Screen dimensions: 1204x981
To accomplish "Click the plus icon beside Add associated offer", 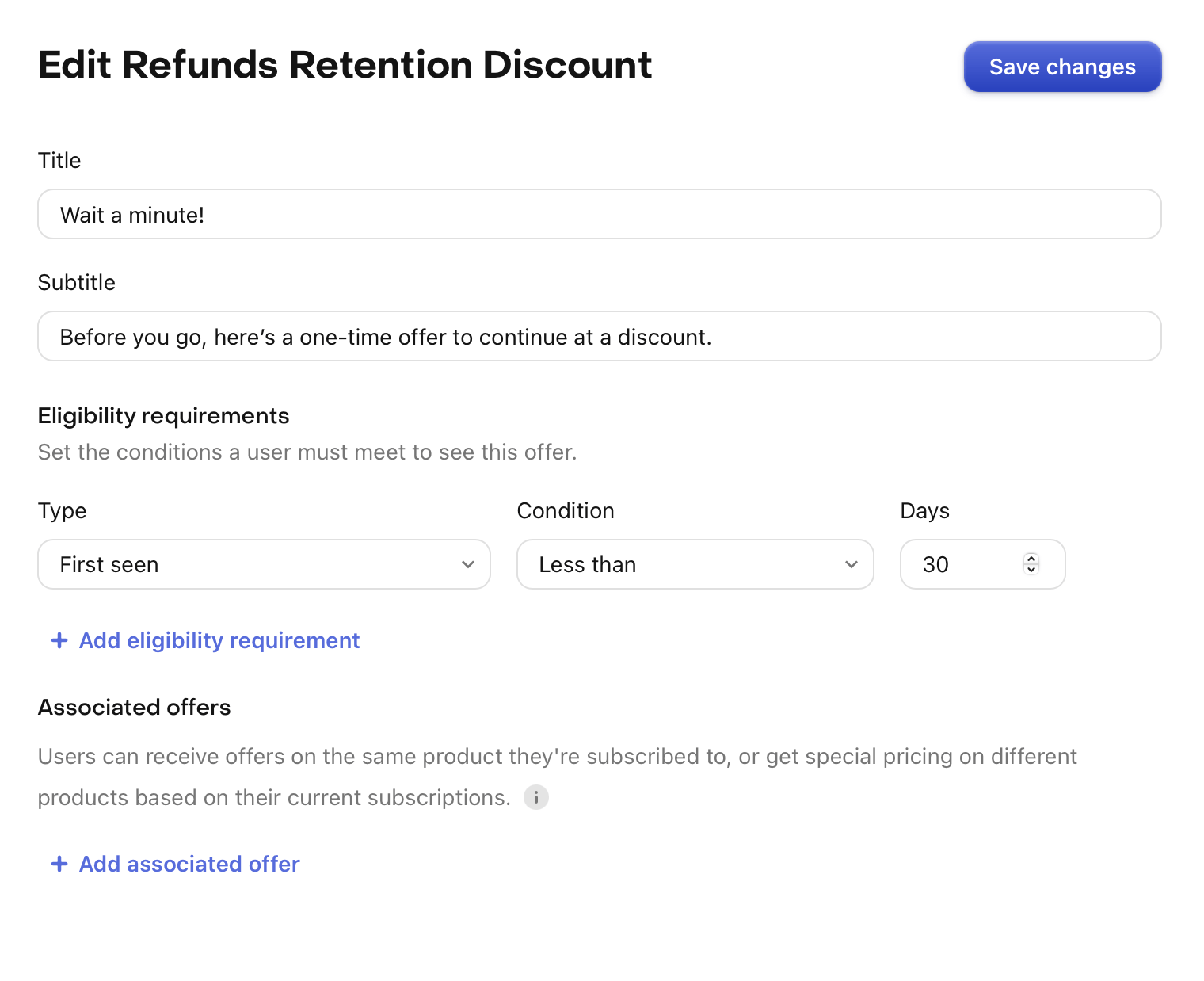I will 59,864.
